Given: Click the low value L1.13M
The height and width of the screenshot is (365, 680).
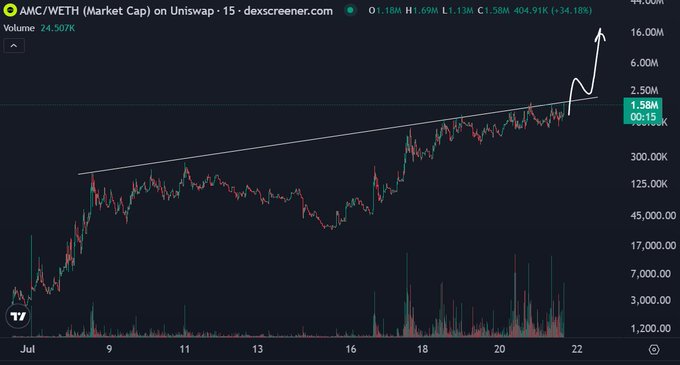Looking at the screenshot, I should coord(458,10).
